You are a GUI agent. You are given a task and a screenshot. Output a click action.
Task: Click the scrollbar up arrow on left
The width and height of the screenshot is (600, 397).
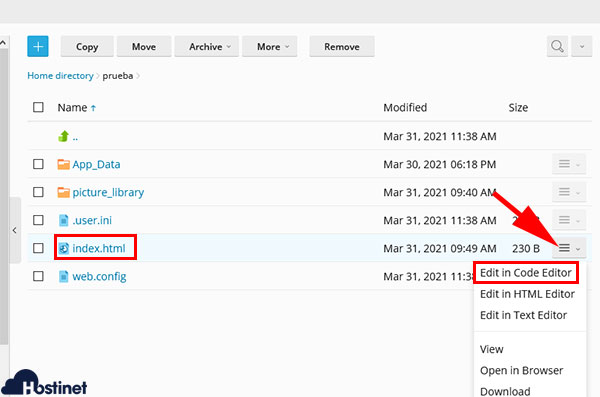(x=3, y=43)
